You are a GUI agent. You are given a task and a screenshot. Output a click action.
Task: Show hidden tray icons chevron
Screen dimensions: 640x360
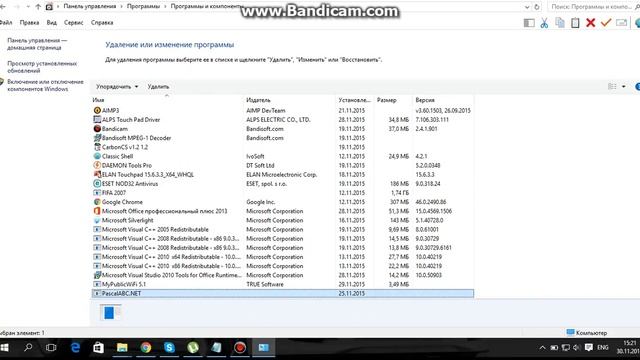pyautogui.click(x=542, y=348)
